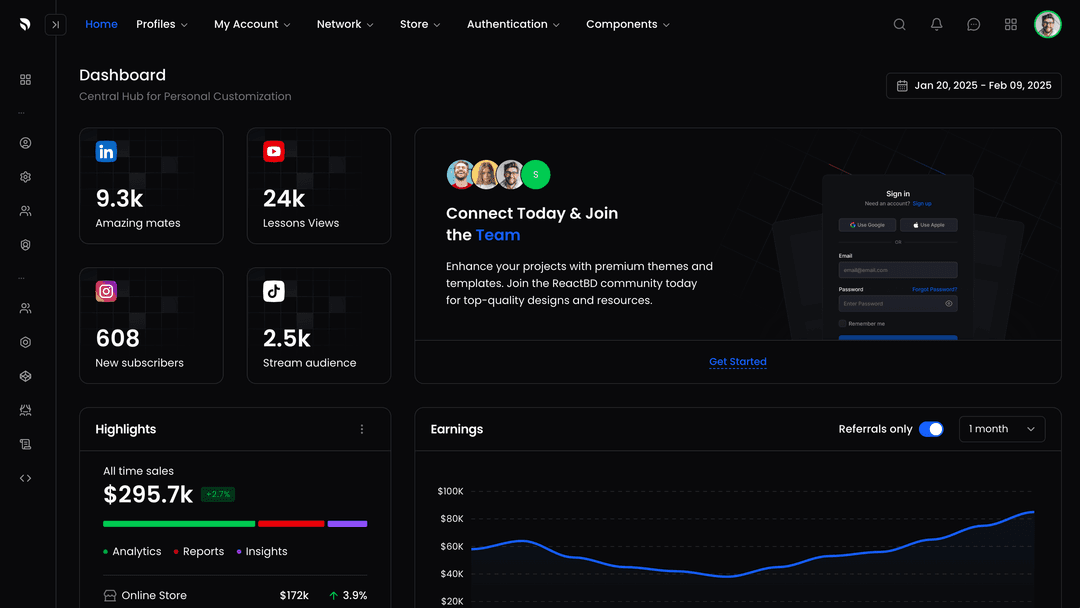The height and width of the screenshot is (608, 1080).
Task: Click the +2.7% growth badge
Action: (218, 494)
